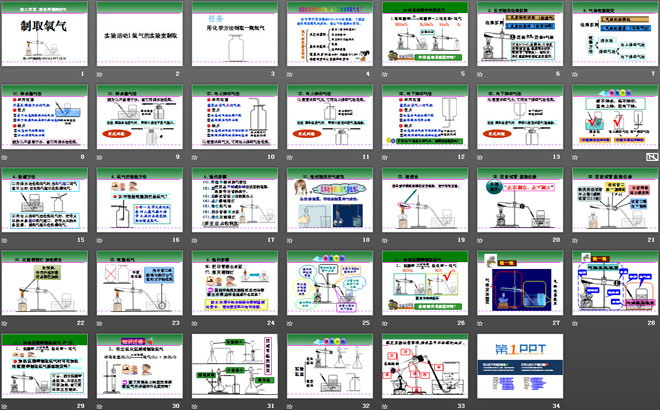Screen dimensions: 660x410
Task: Select slide 5 thumbnail
Action: (425, 33)
